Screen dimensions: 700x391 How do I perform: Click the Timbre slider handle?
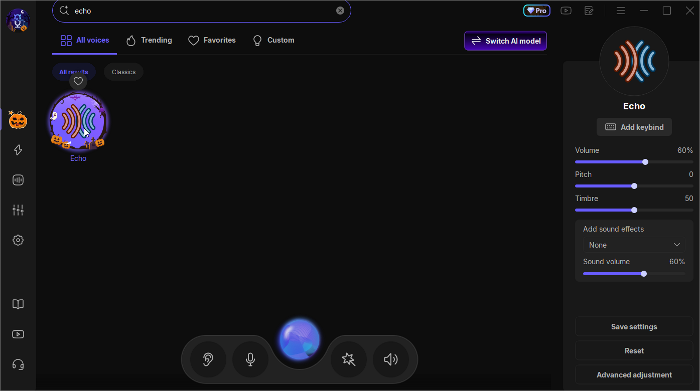tap(634, 210)
